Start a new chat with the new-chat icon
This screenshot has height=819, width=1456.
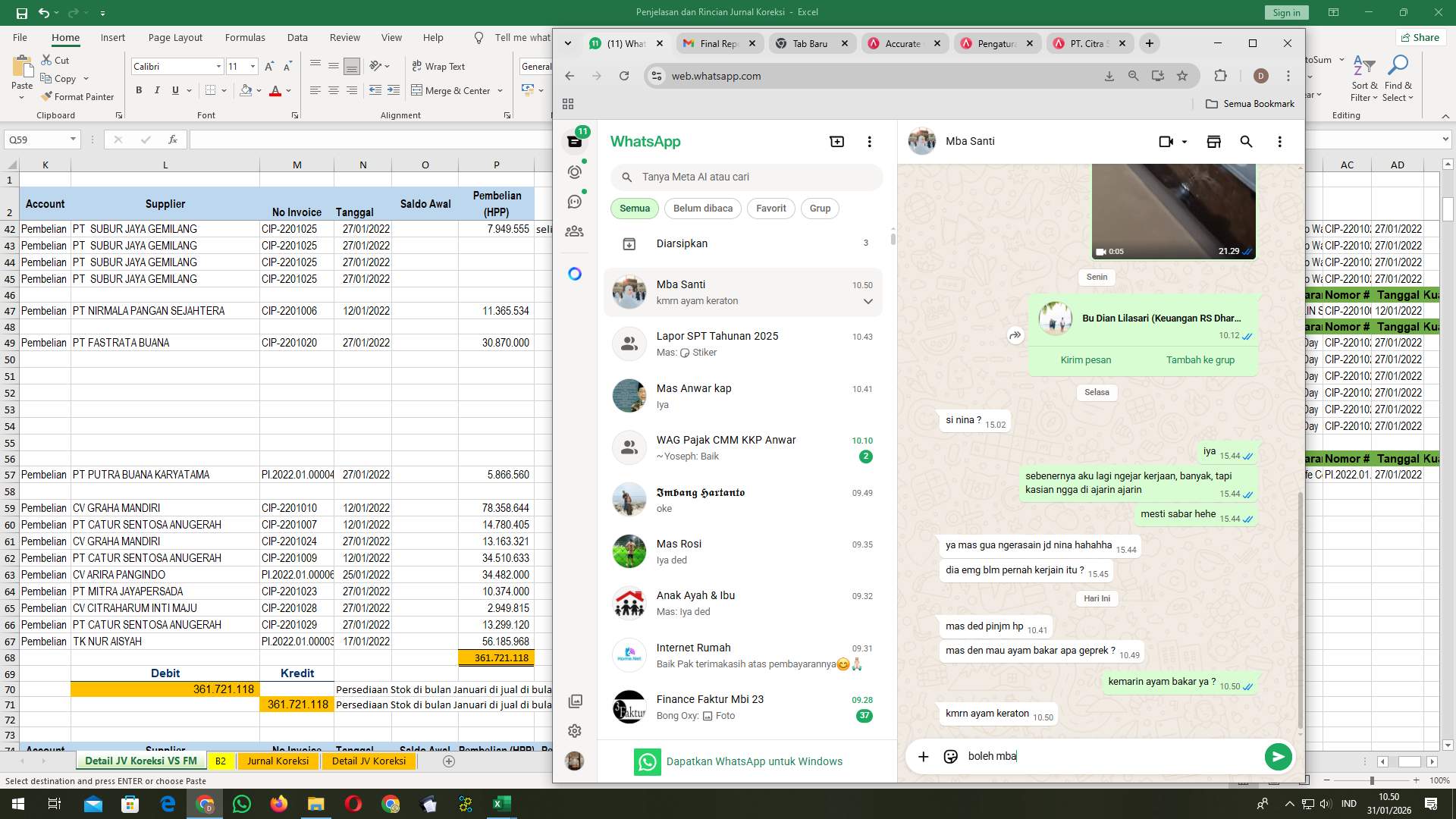click(x=836, y=141)
